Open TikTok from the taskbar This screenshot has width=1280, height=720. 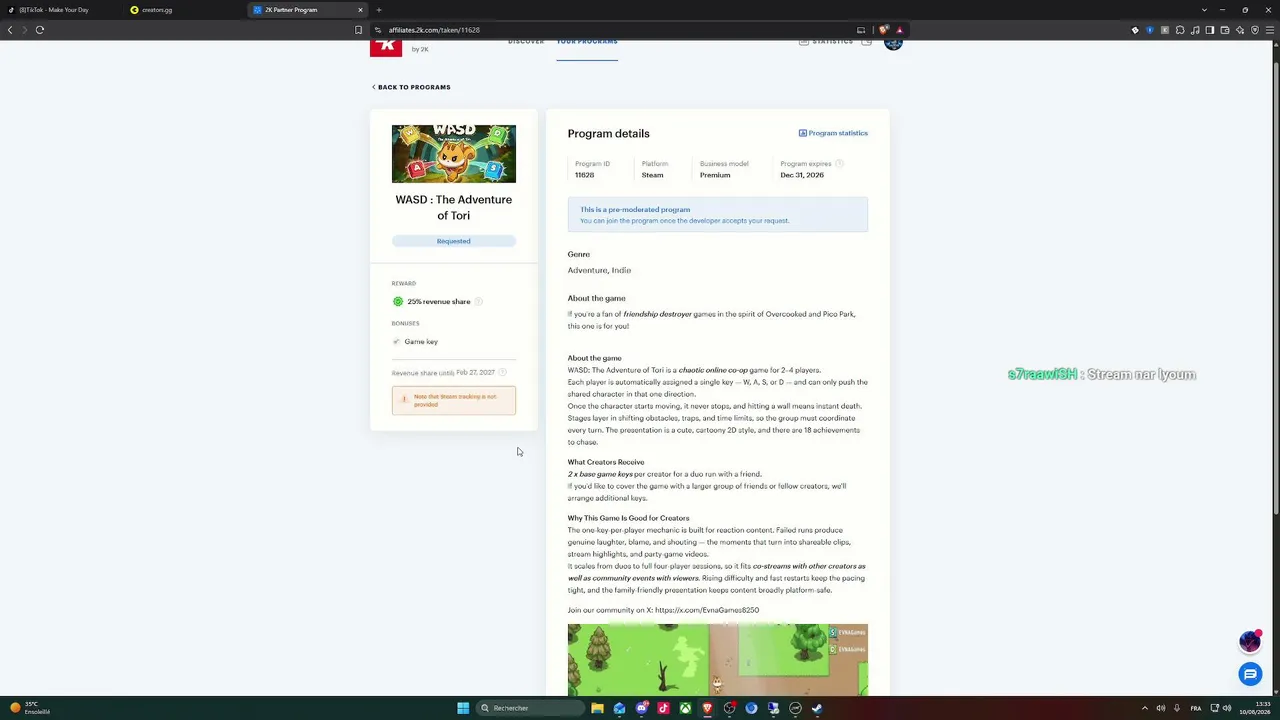click(663, 708)
